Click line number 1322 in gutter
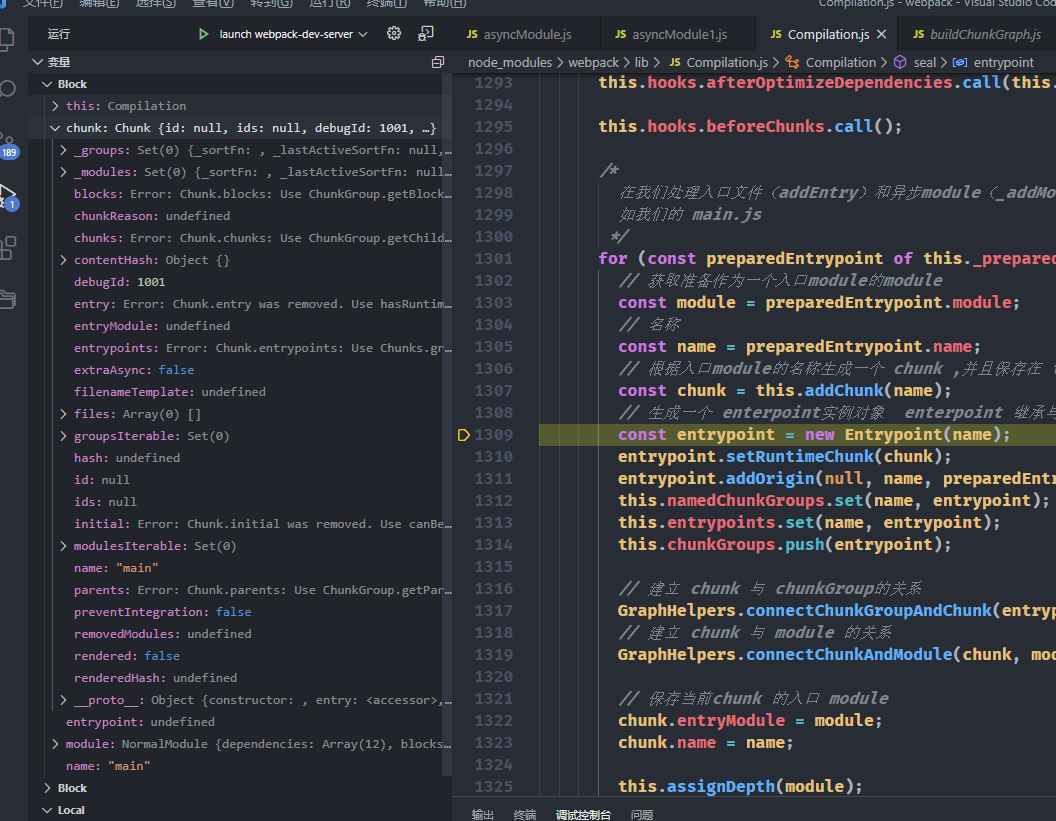The image size is (1056, 821). point(493,721)
